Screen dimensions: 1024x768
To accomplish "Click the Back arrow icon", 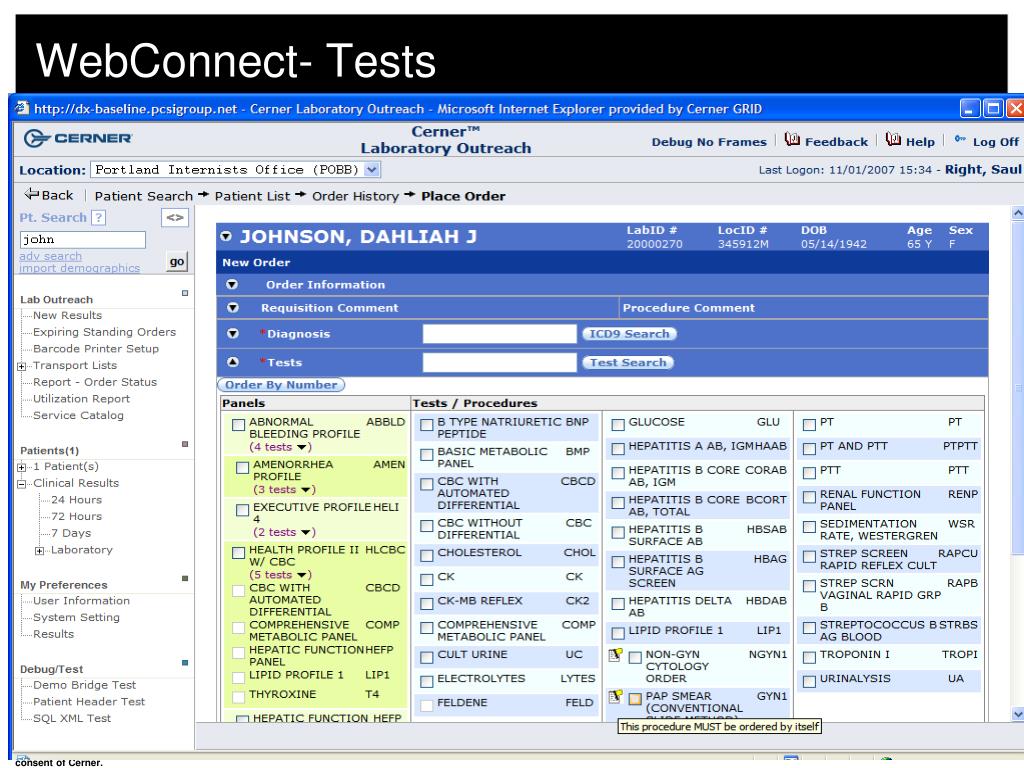I will pyautogui.click(x=31, y=194).
